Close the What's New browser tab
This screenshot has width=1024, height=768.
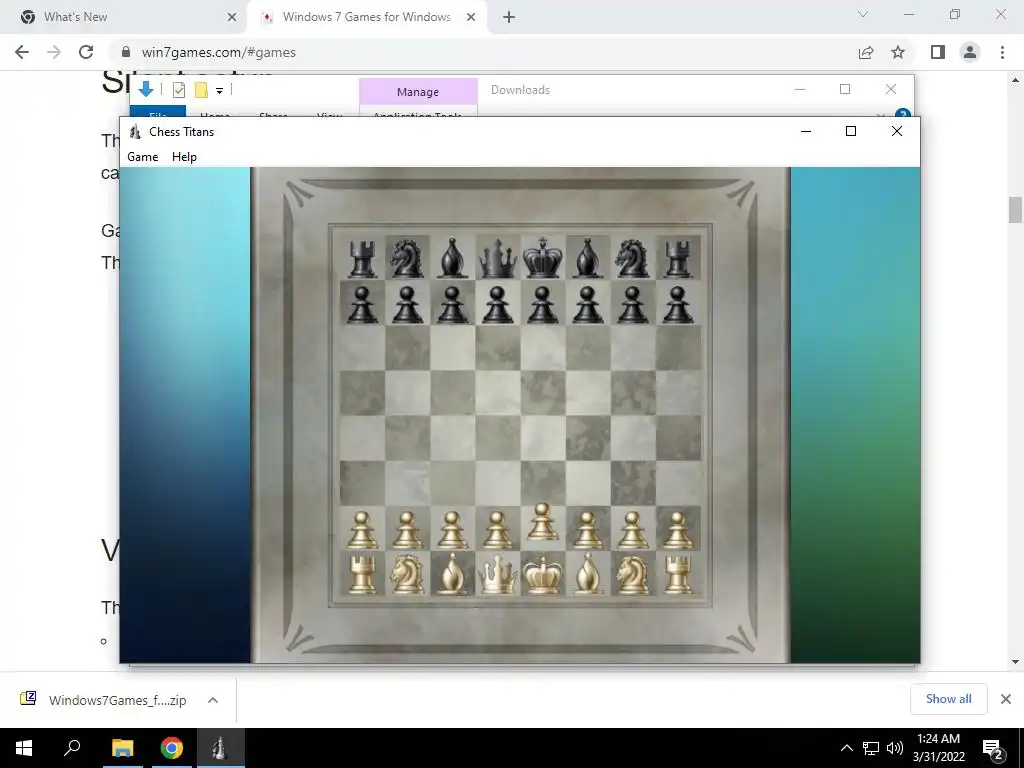click(232, 17)
